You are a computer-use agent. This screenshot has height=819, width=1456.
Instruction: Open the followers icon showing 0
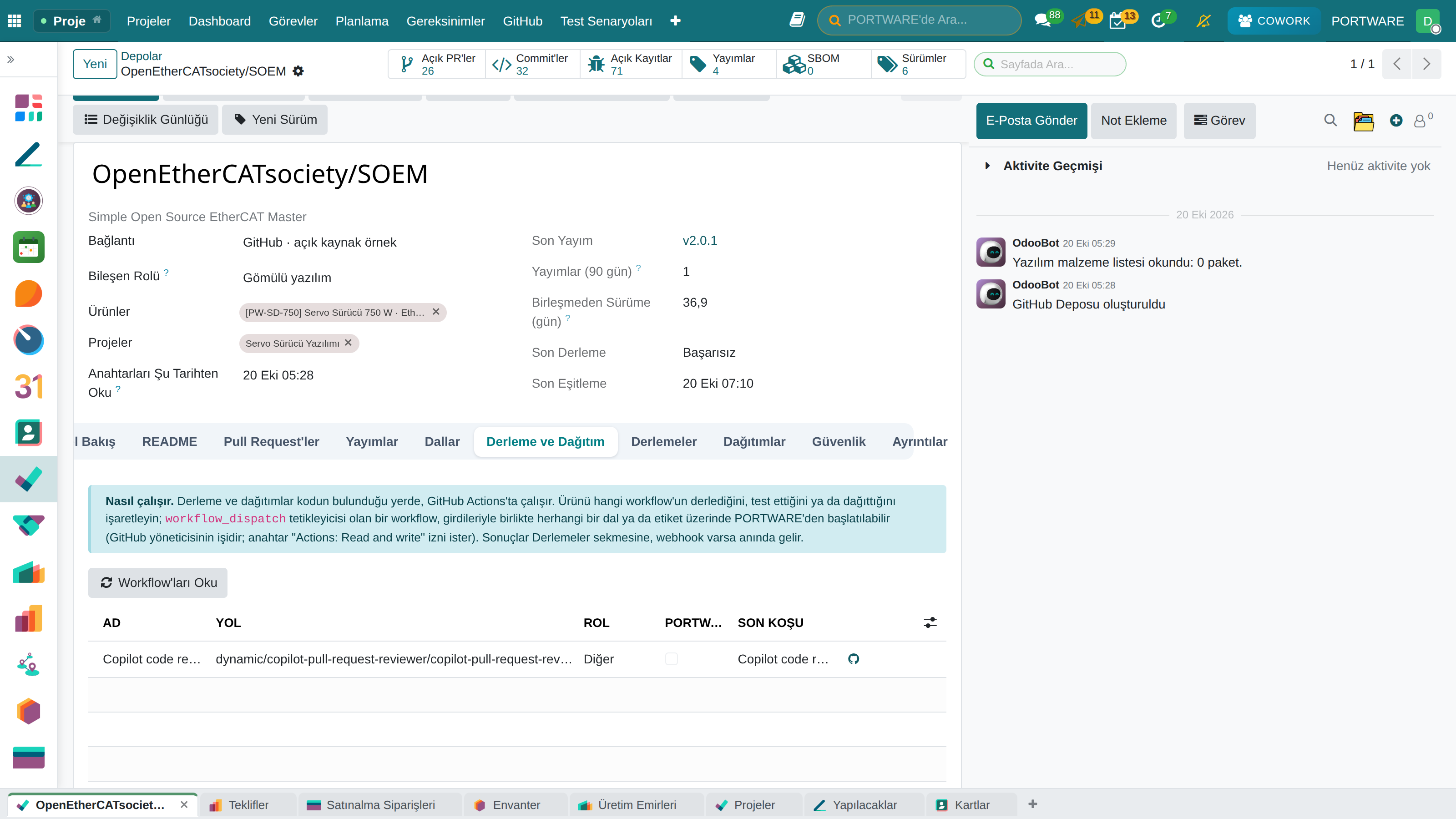pos(1423,121)
